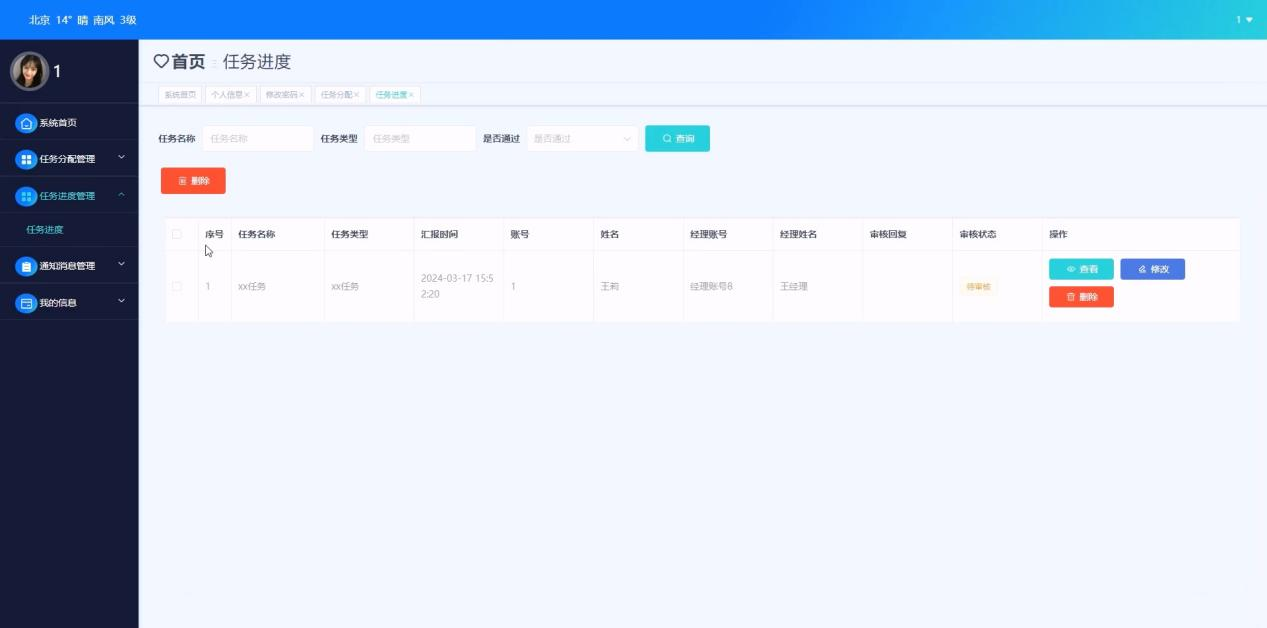The height and width of the screenshot is (628, 1267).
Task: Open the user dropdown at top right
Action: point(1244,20)
